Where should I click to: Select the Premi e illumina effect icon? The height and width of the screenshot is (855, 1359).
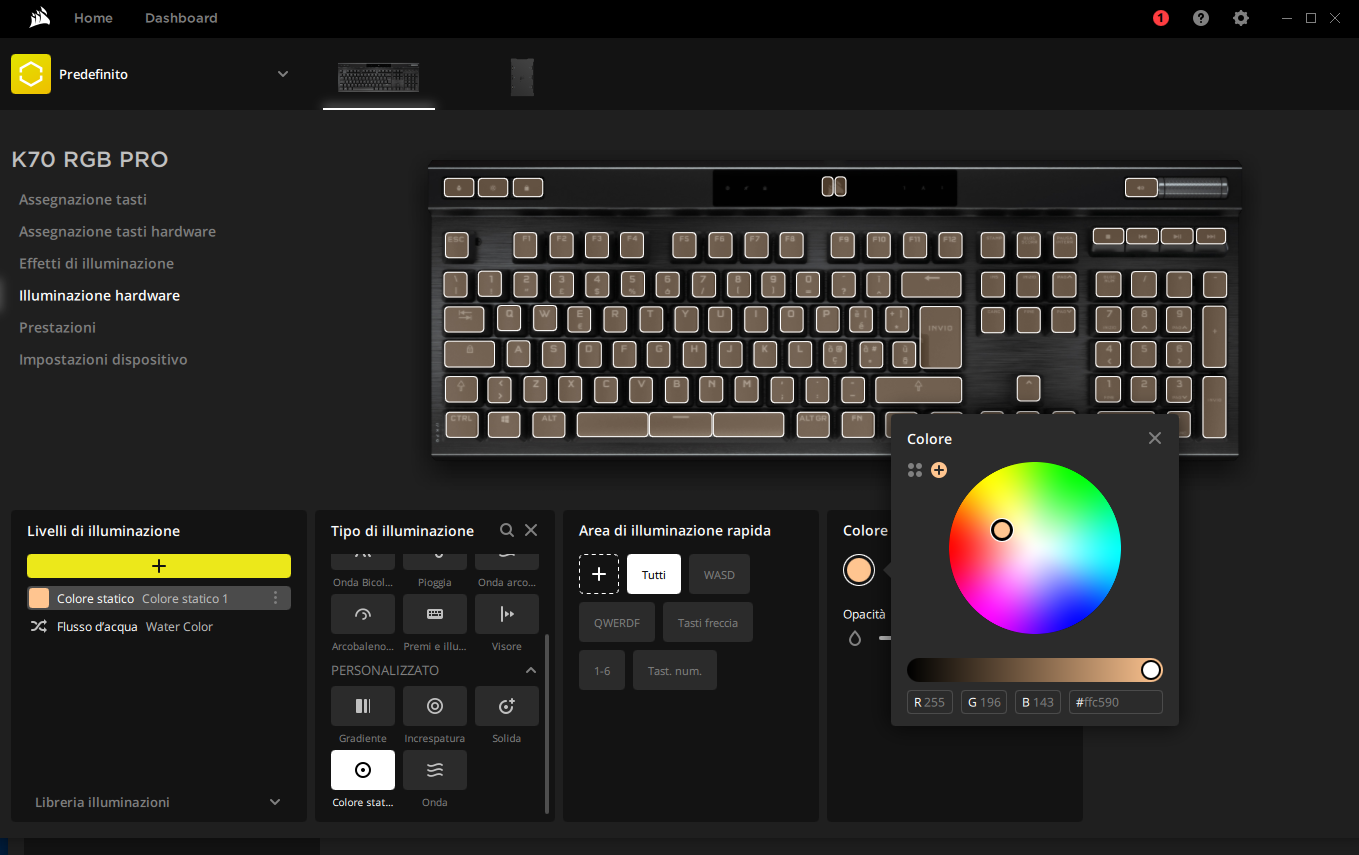coord(435,614)
